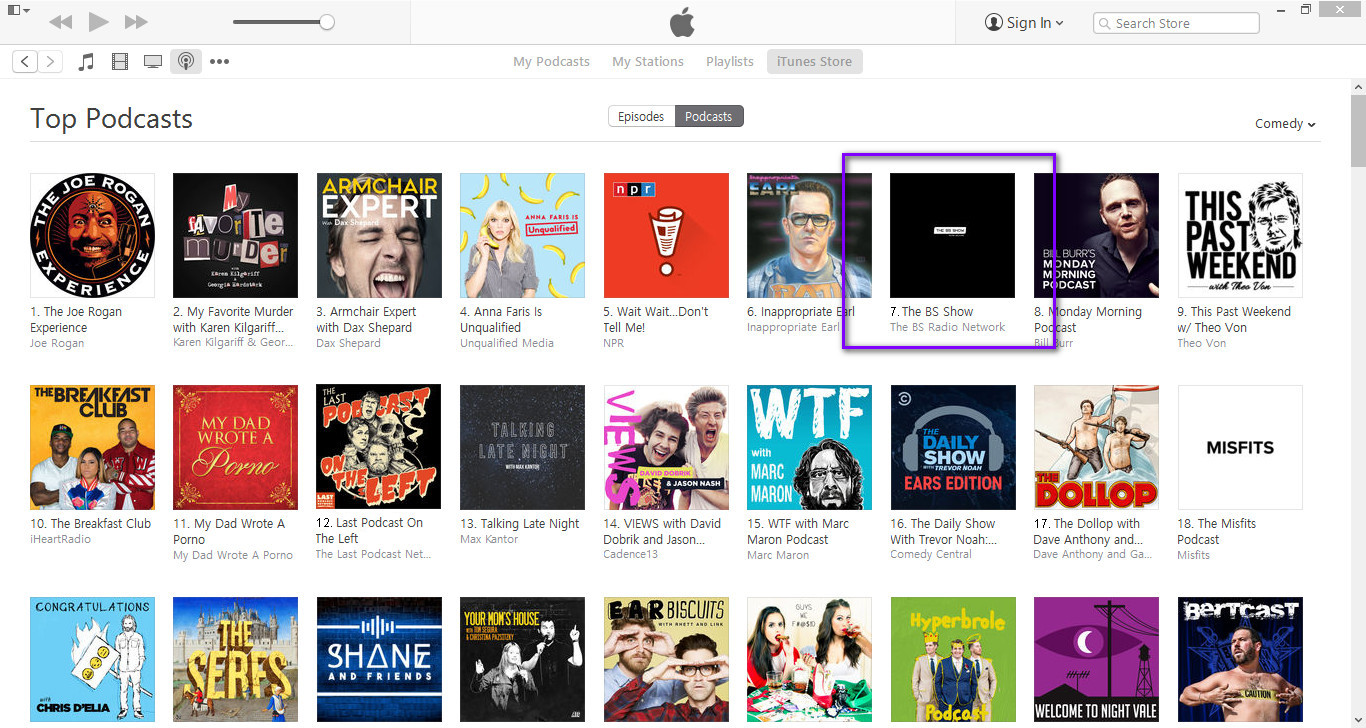Open Bertcast artwork

pos(1241,660)
